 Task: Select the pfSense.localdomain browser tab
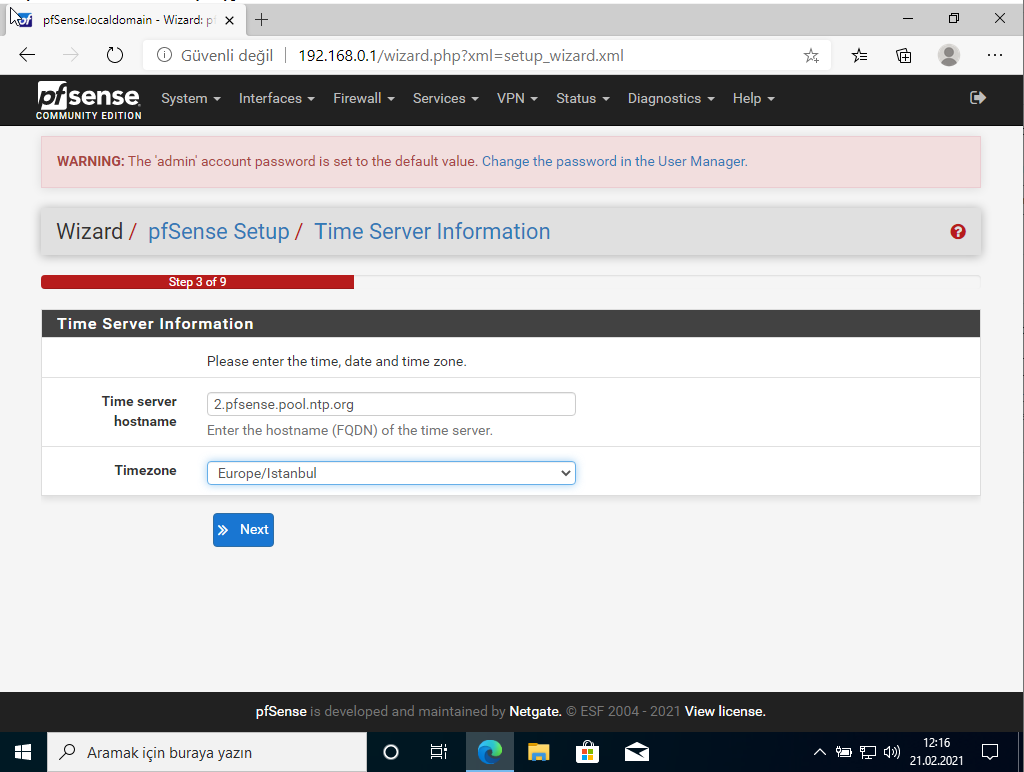coord(124,20)
